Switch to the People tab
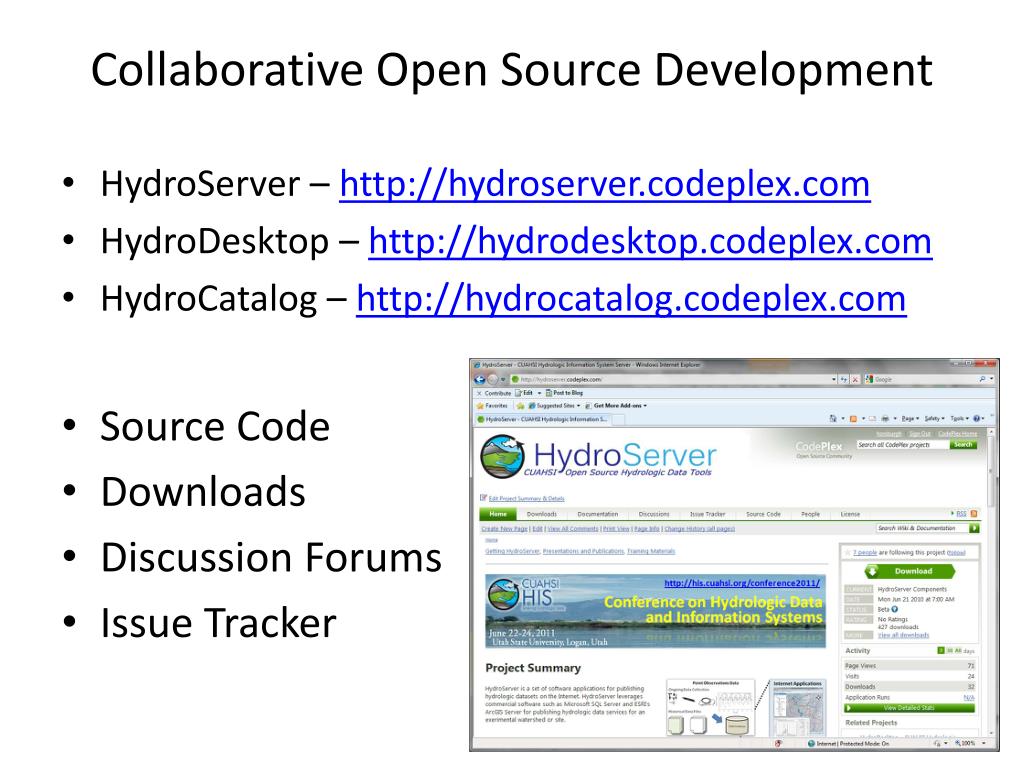Screen dimensions: 1024x768 (810, 514)
